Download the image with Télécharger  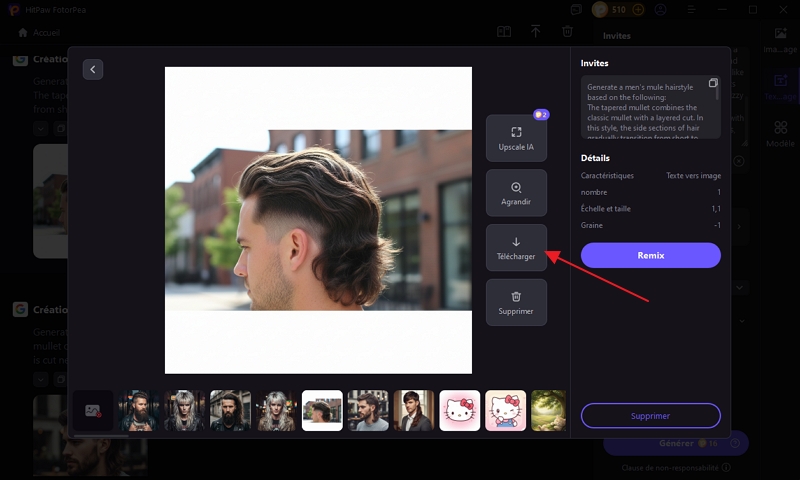coord(516,248)
